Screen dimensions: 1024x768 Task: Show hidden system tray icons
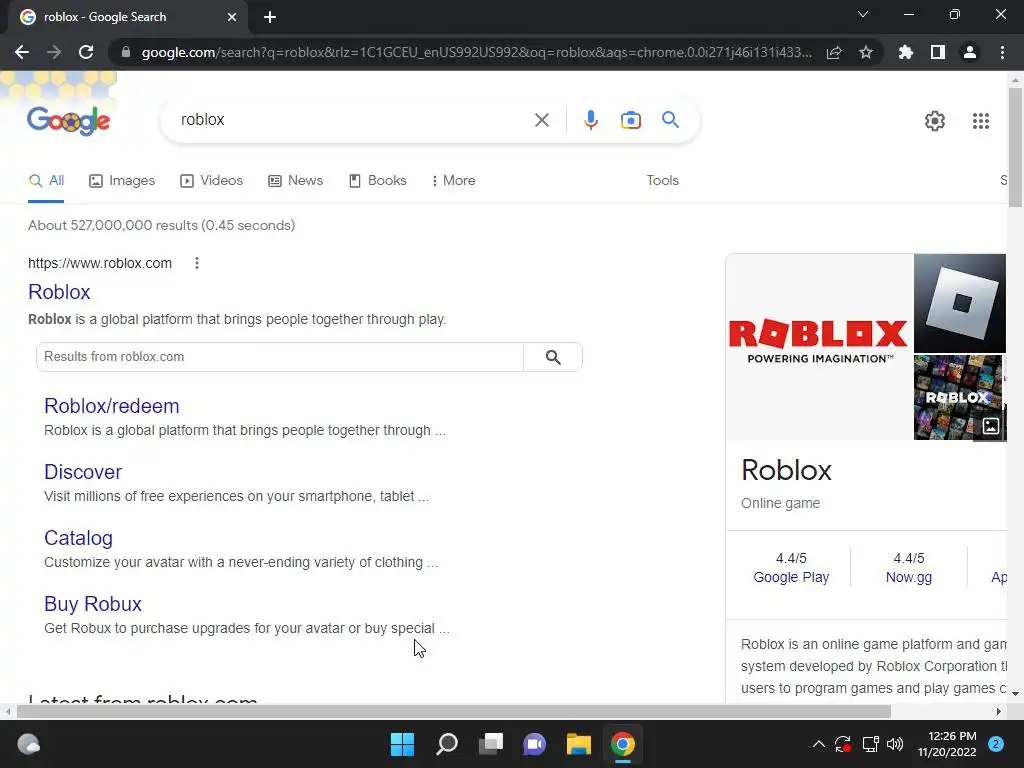coord(818,744)
